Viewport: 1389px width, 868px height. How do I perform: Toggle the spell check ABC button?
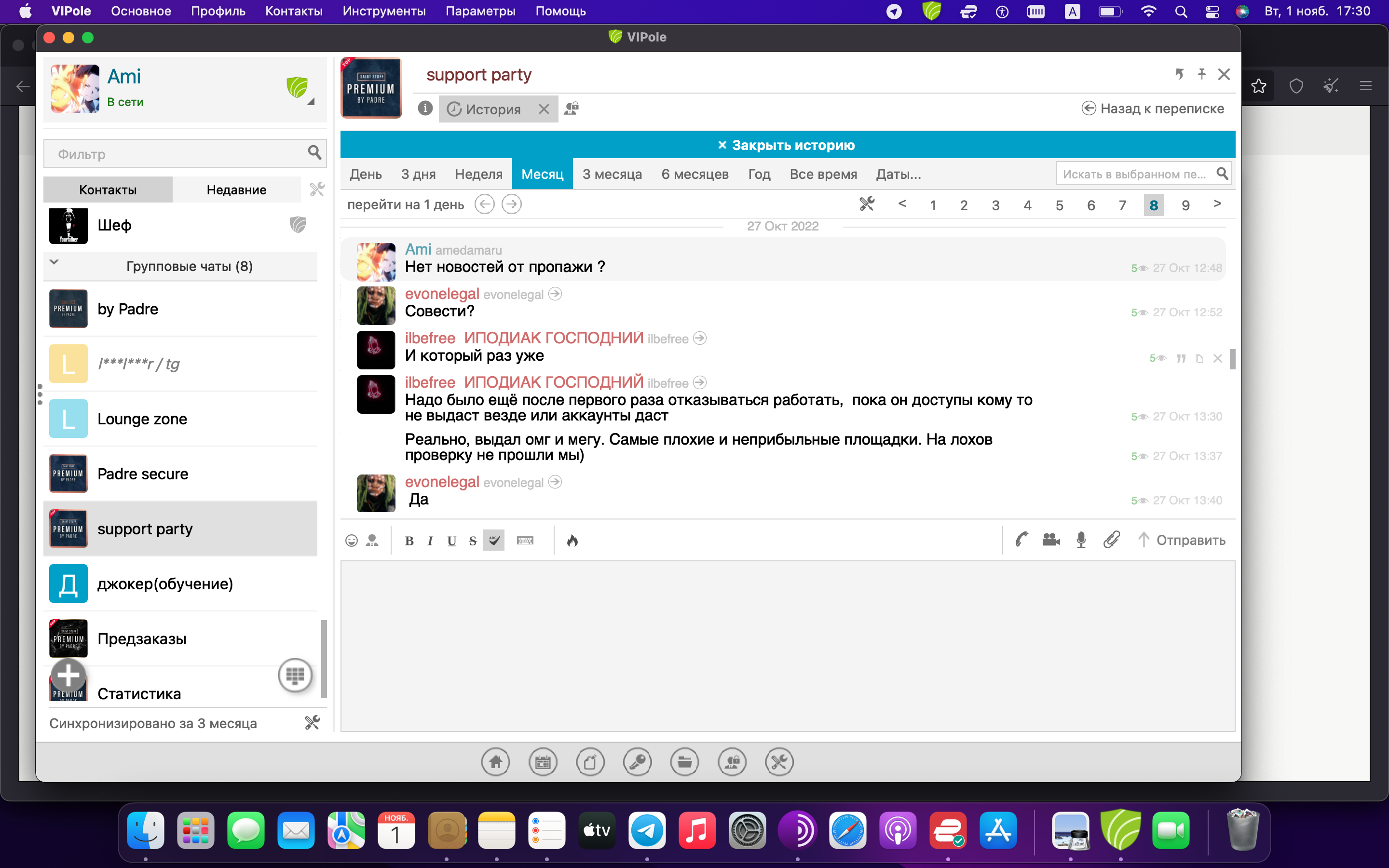point(493,540)
